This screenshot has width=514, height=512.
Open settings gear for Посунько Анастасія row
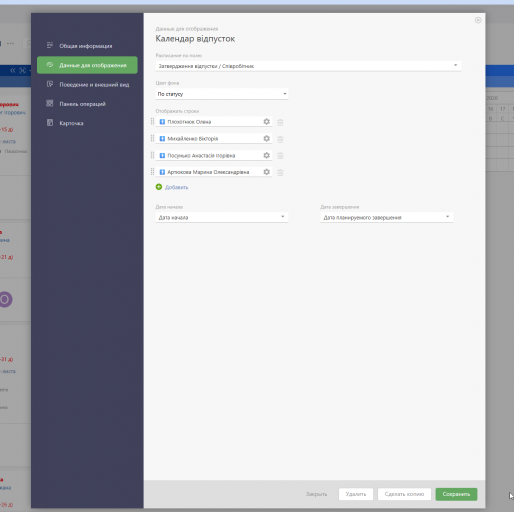point(266,155)
